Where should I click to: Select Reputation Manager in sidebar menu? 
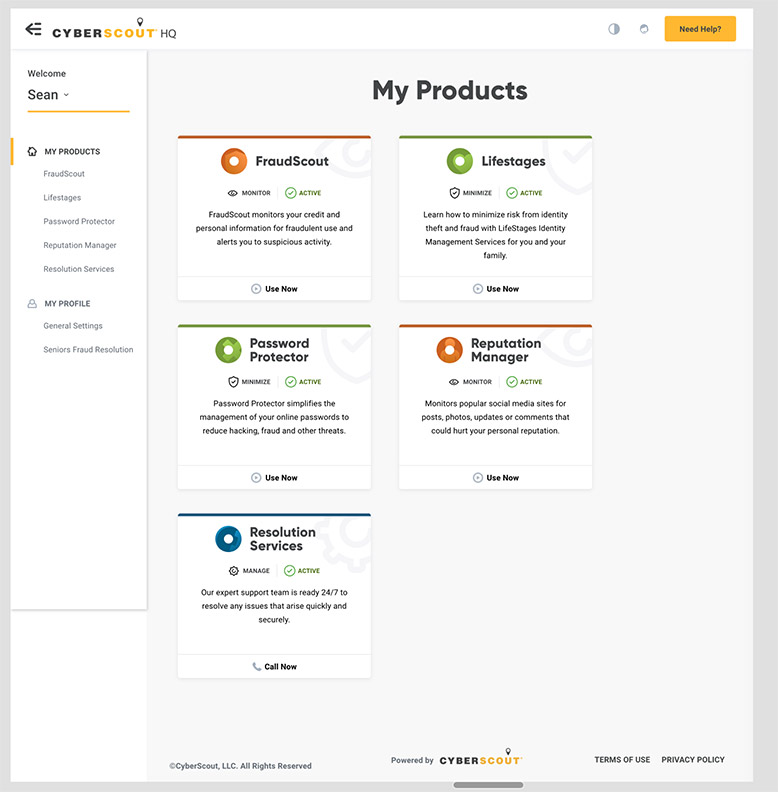(80, 246)
